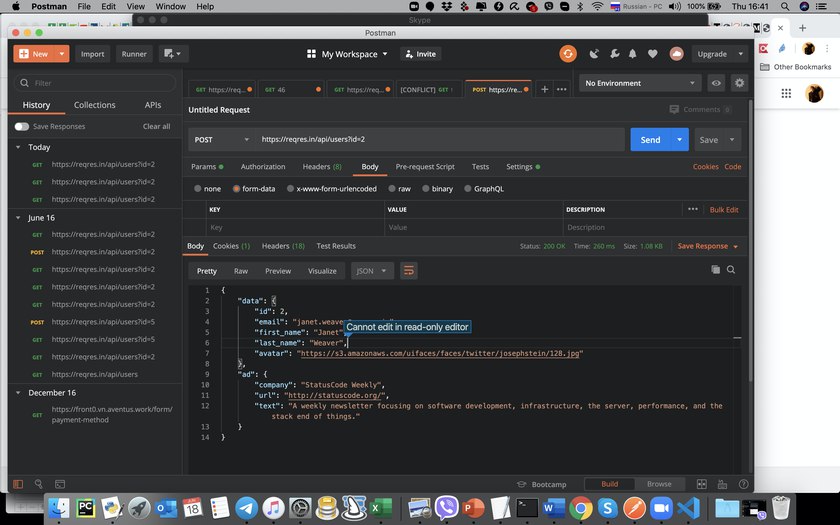Open the keyboard shortcuts icon
This screenshot has width=840, height=525.
click(723, 484)
